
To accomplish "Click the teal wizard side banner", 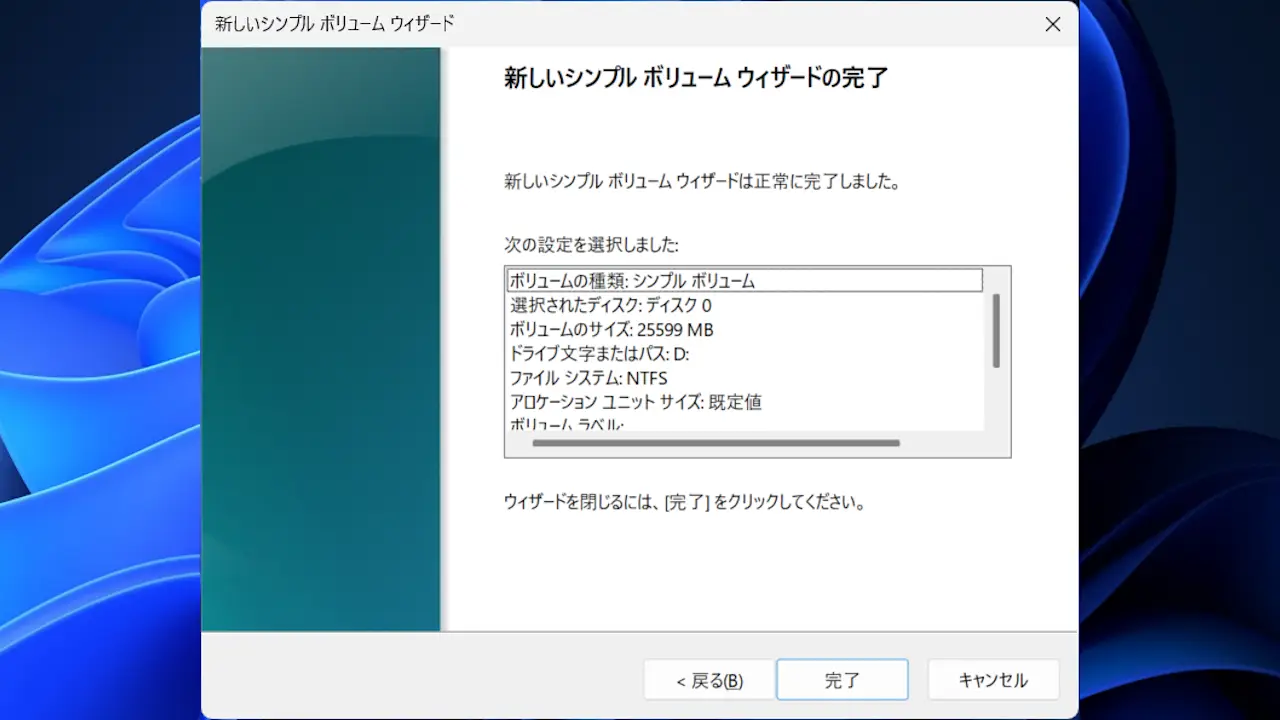I will coord(321,339).
